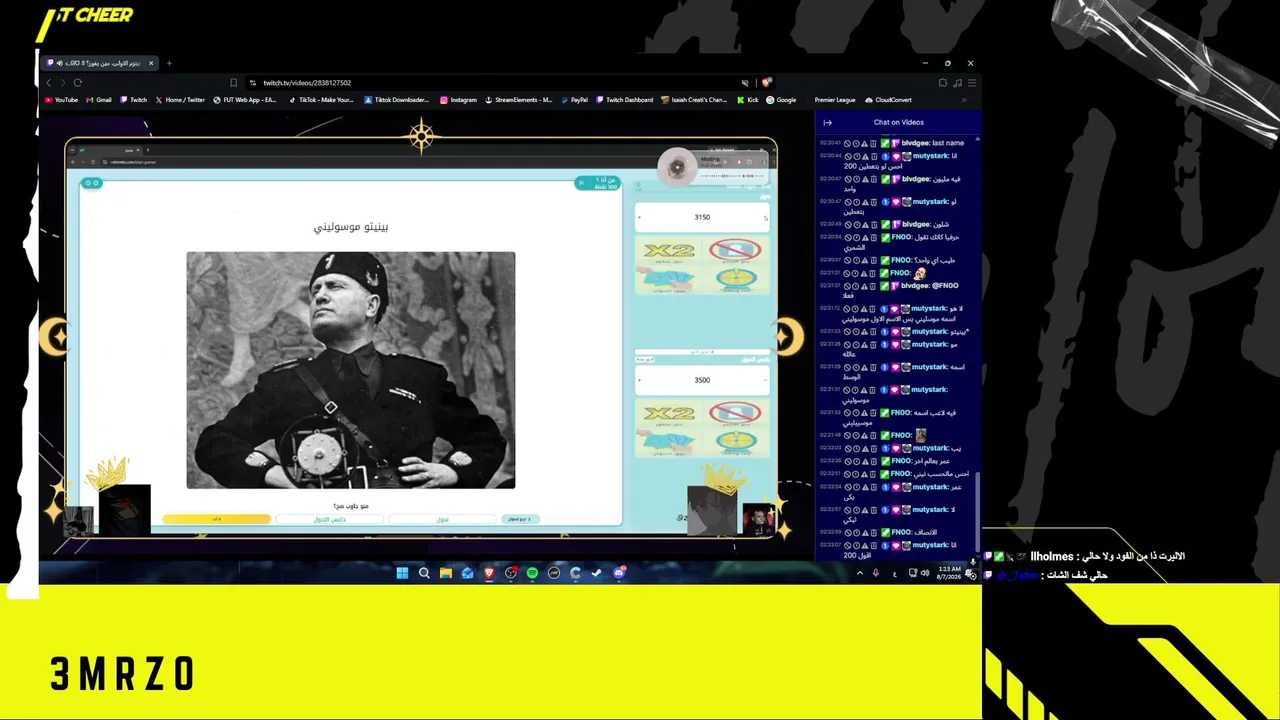This screenshot has height=720, width=1280.
Task: Open the PayPal bookmark
Action: pos(574,100)
